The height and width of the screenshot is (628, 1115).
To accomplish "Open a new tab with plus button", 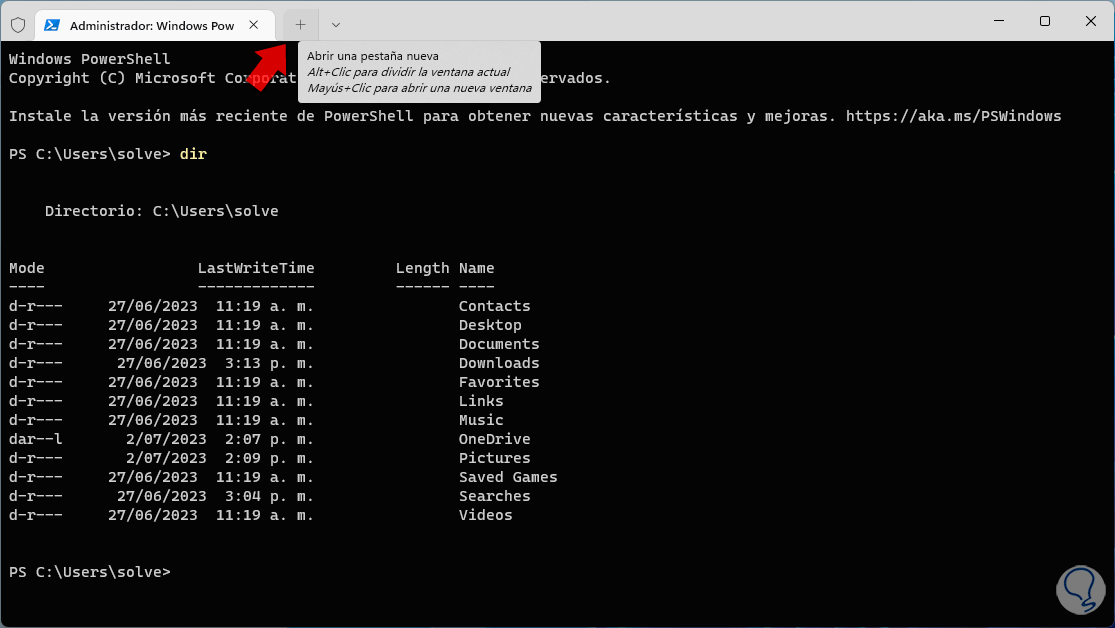I will pyautogui.click(x=300, y=25).
